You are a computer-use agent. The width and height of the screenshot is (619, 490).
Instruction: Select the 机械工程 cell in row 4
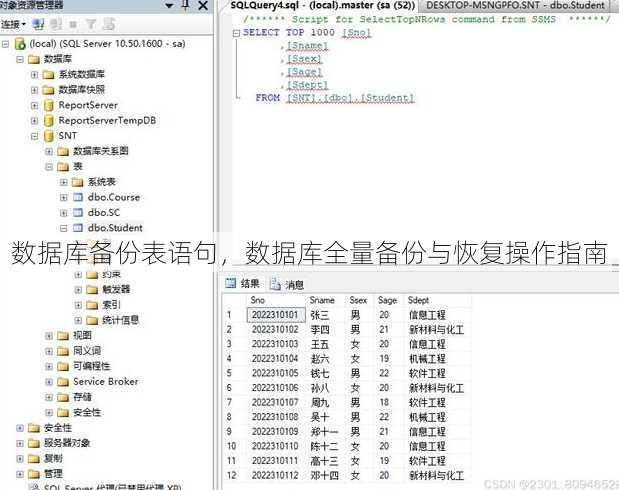(439, 359)
